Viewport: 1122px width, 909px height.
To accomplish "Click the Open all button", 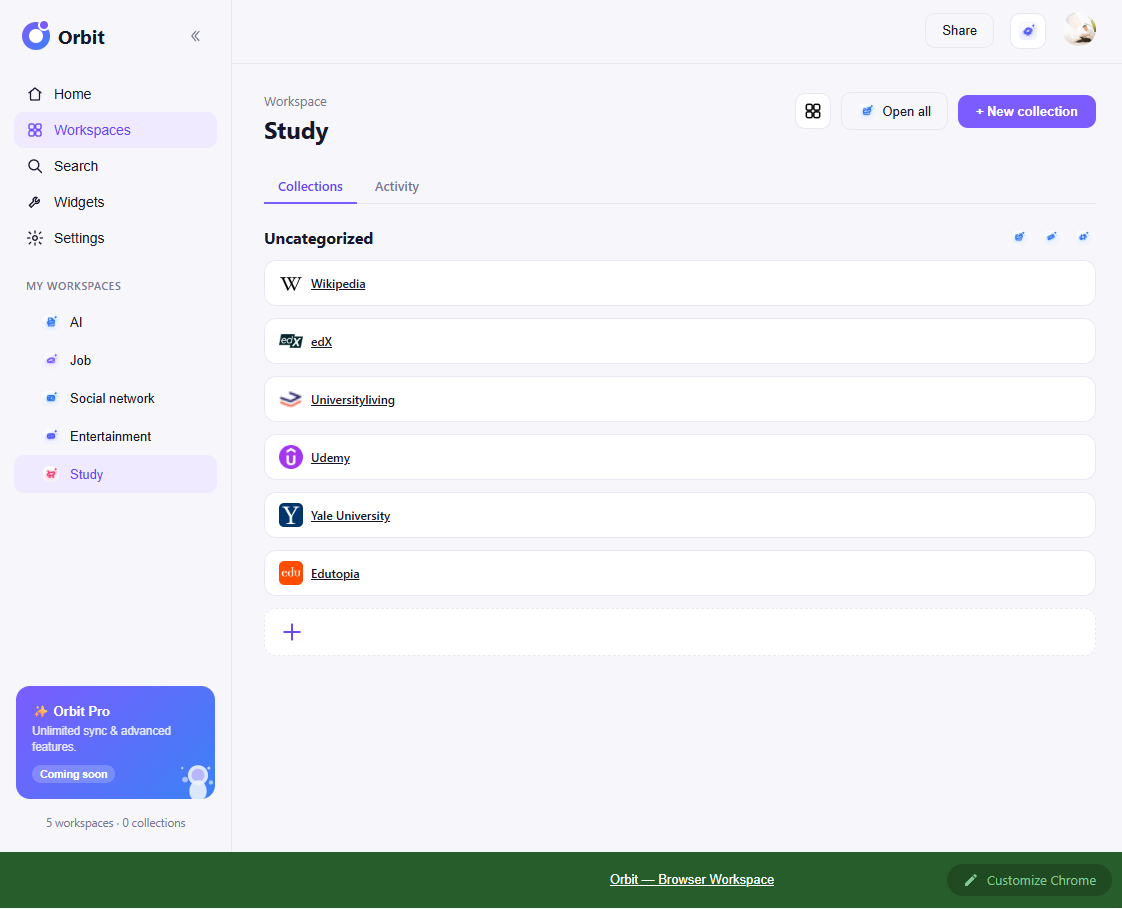I will [894, 111].
